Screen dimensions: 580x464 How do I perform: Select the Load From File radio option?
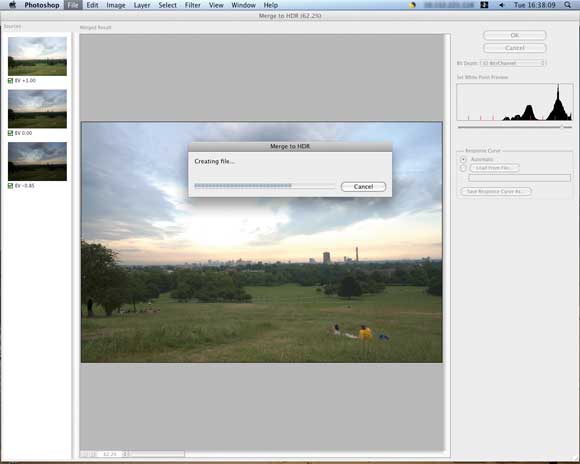click(463, 168)
